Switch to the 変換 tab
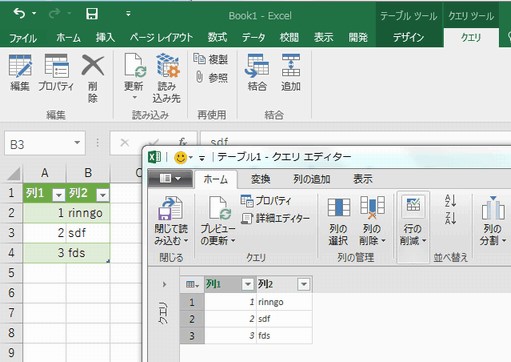The height and width of the screenshot is (362, 511). [x=260, y=179]
